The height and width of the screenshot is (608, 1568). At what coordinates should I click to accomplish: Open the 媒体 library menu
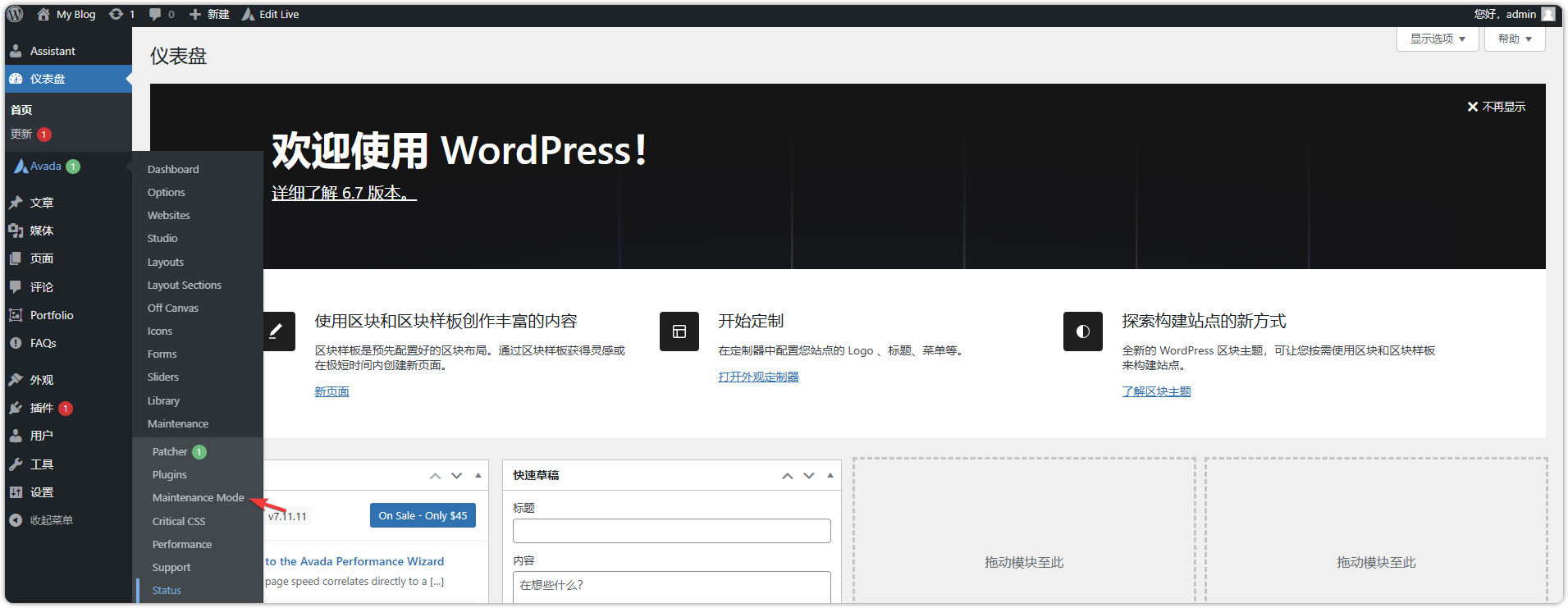(x=68, y=231)
